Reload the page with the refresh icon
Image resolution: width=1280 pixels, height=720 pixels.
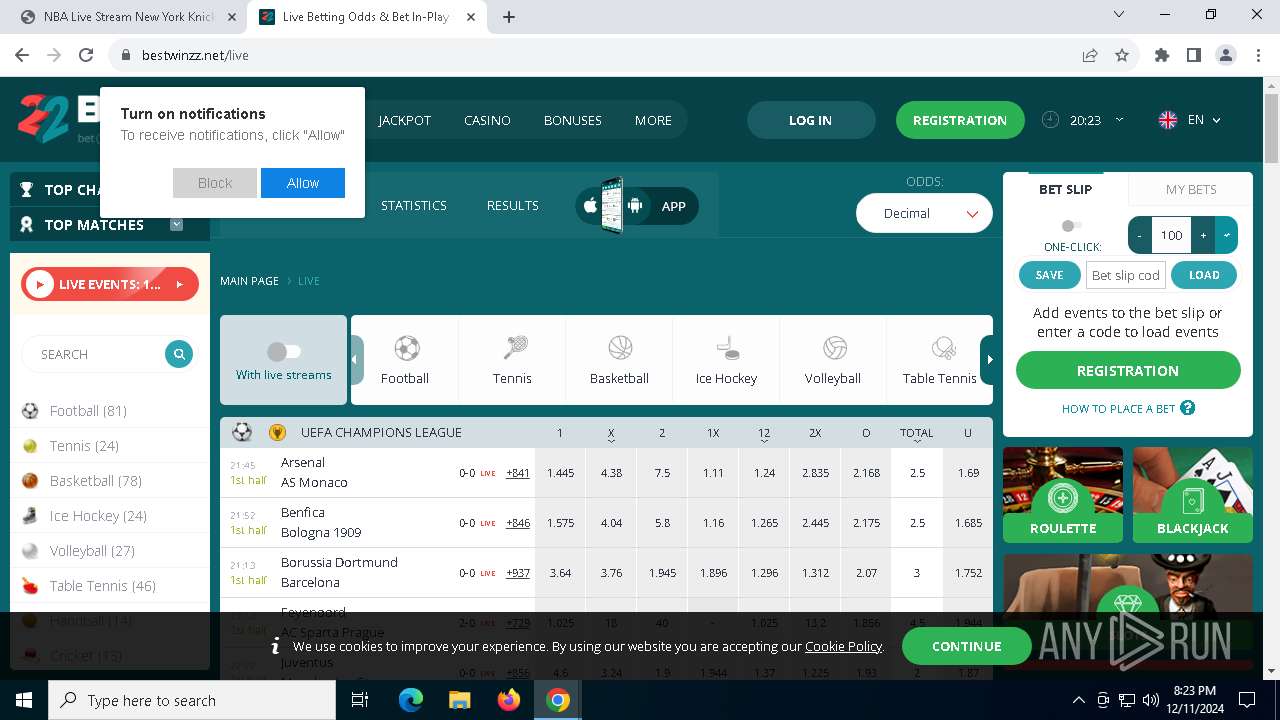tap(86, 55)
